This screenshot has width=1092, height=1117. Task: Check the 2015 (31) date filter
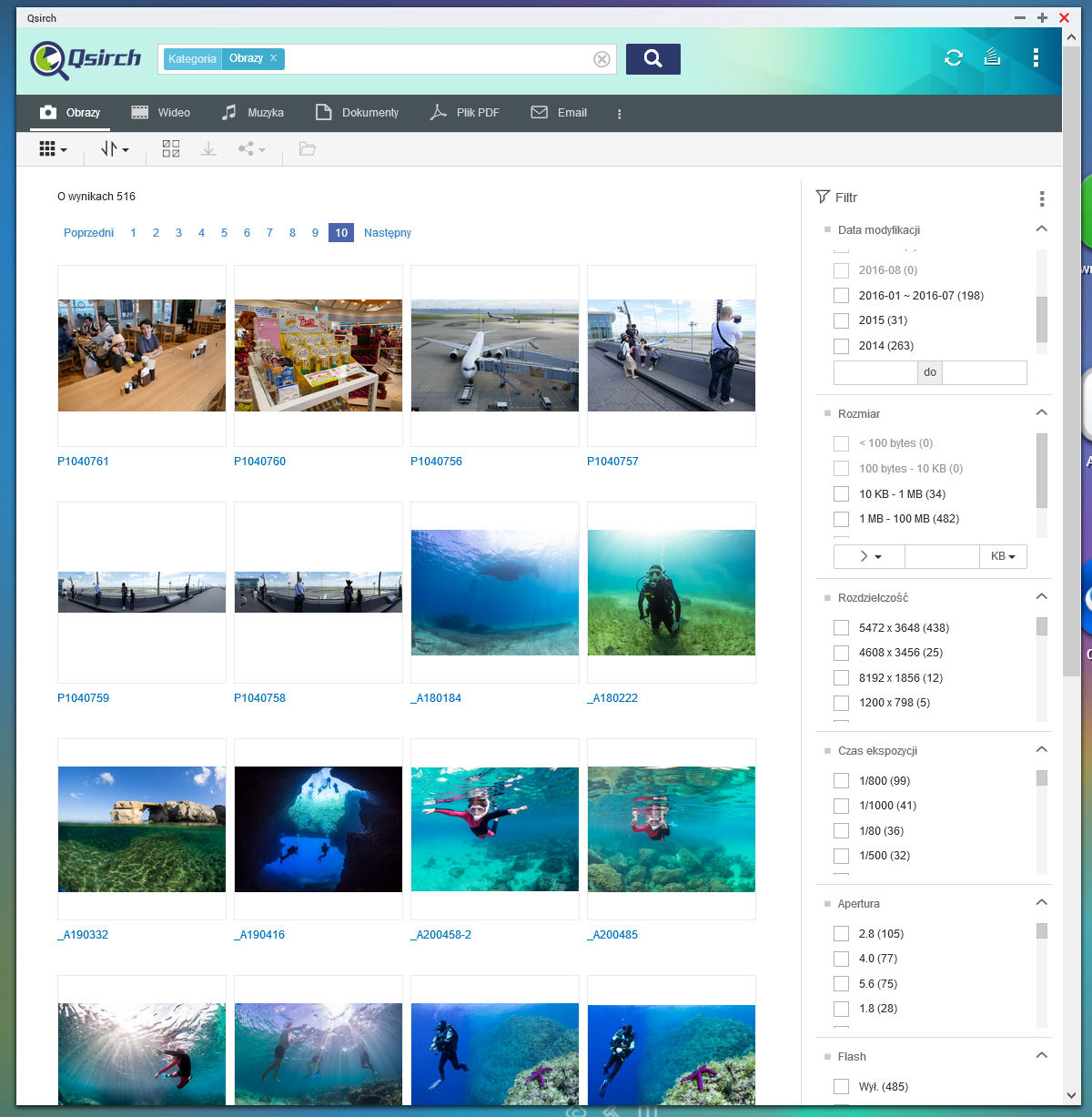(x=841, y=320)
